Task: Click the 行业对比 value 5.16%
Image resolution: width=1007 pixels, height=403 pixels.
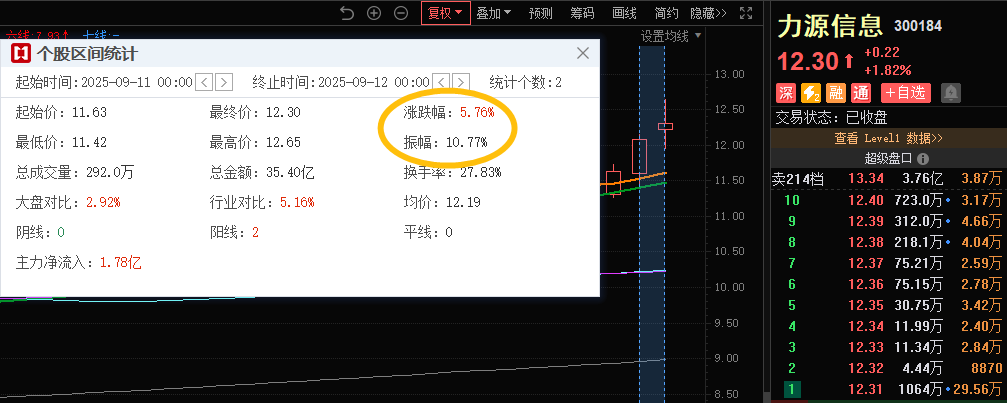Action: click(297, 202)
